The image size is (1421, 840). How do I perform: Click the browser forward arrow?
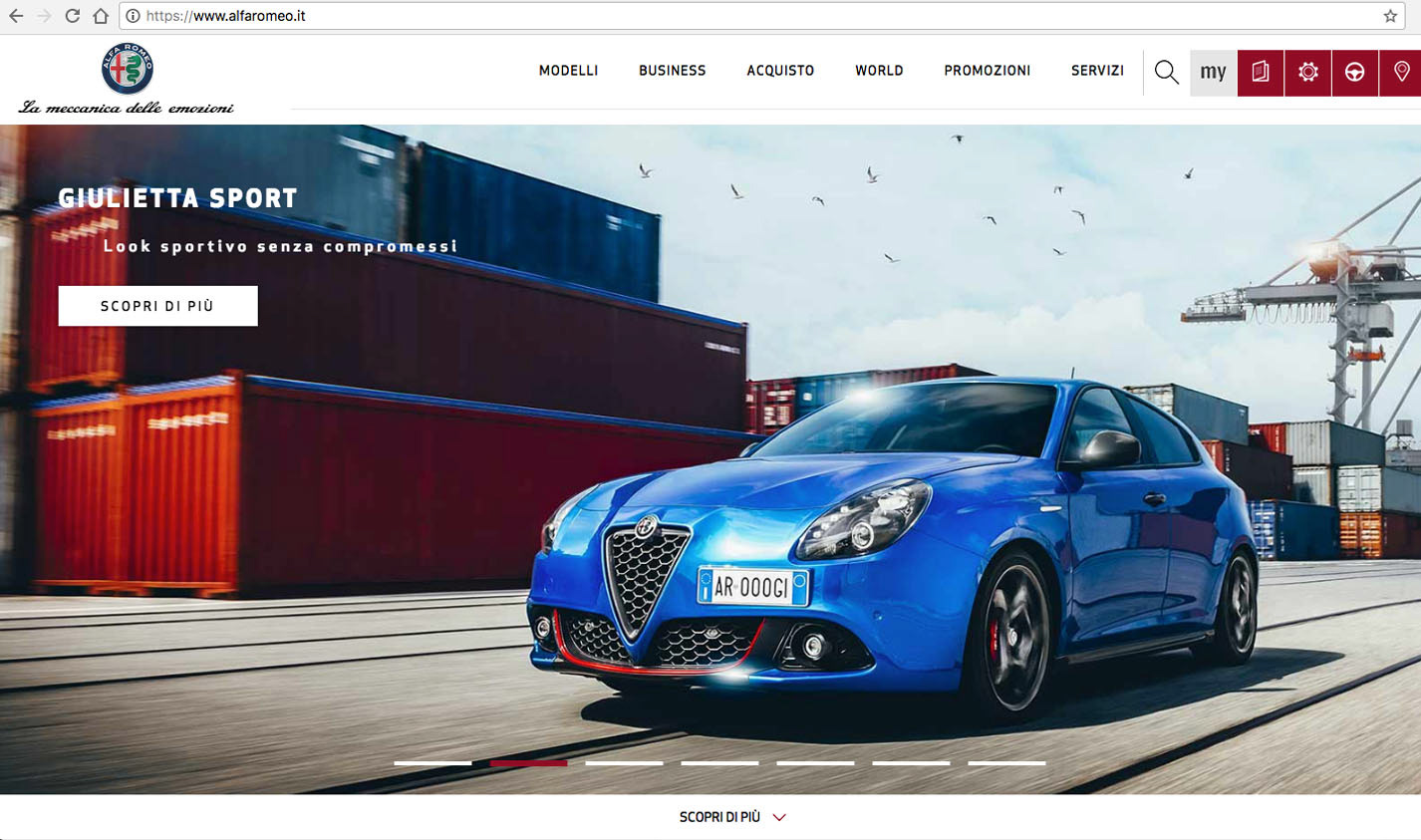(x=44, y=16)
